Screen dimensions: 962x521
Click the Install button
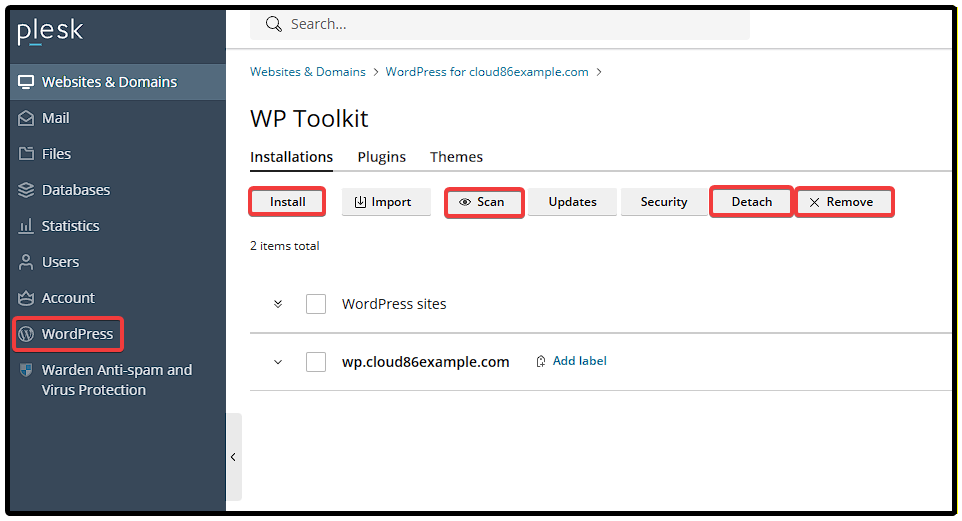click(x=287, y=202)
